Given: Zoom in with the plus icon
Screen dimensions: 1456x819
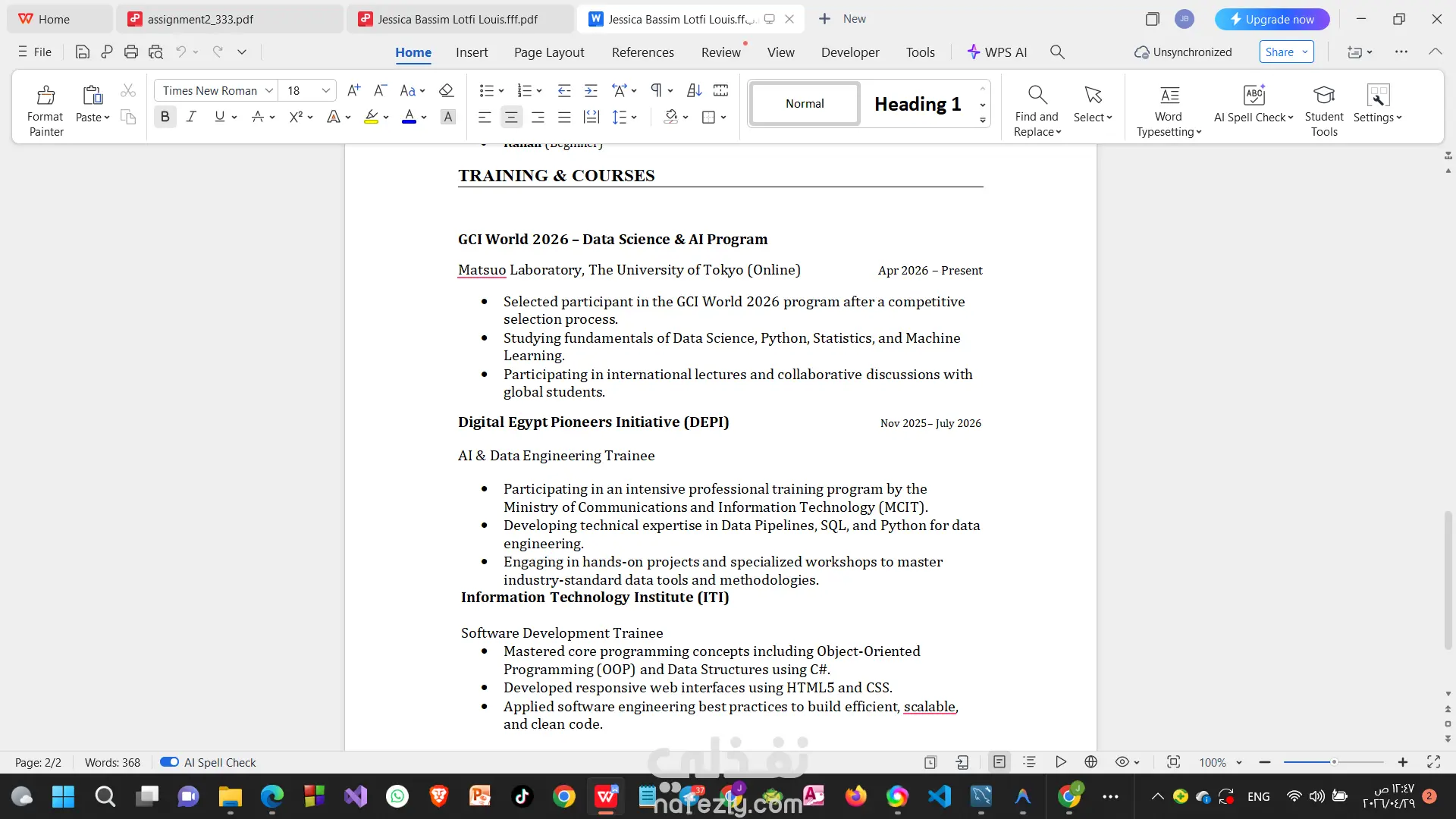Looking at the screenshot, I should (x=1403, y=762).
